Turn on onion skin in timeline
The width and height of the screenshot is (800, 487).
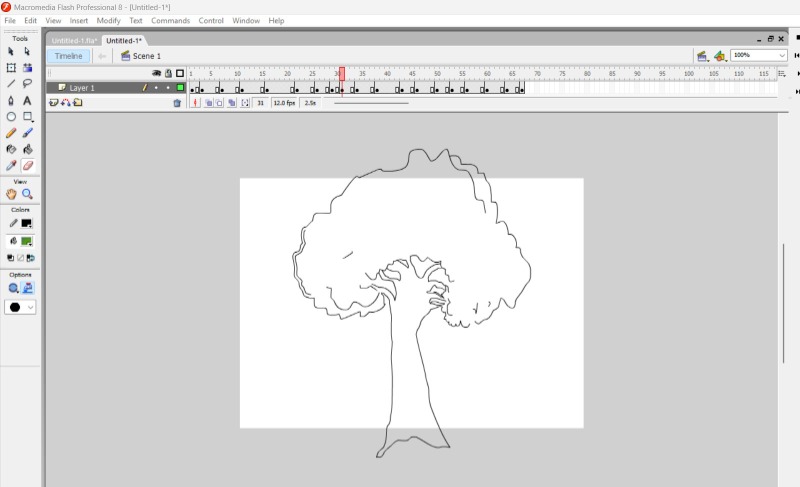point(208,103)
